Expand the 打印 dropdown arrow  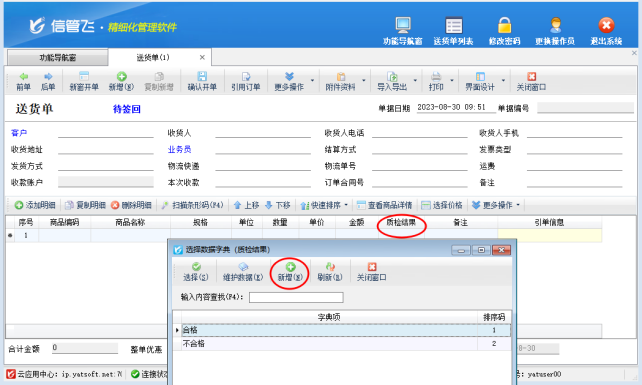click(452, 81)
